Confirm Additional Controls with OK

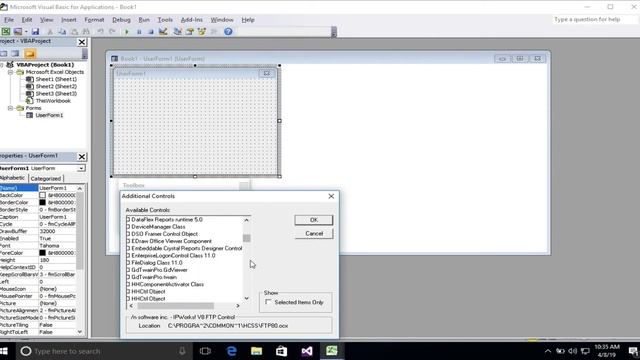(313, 220)
